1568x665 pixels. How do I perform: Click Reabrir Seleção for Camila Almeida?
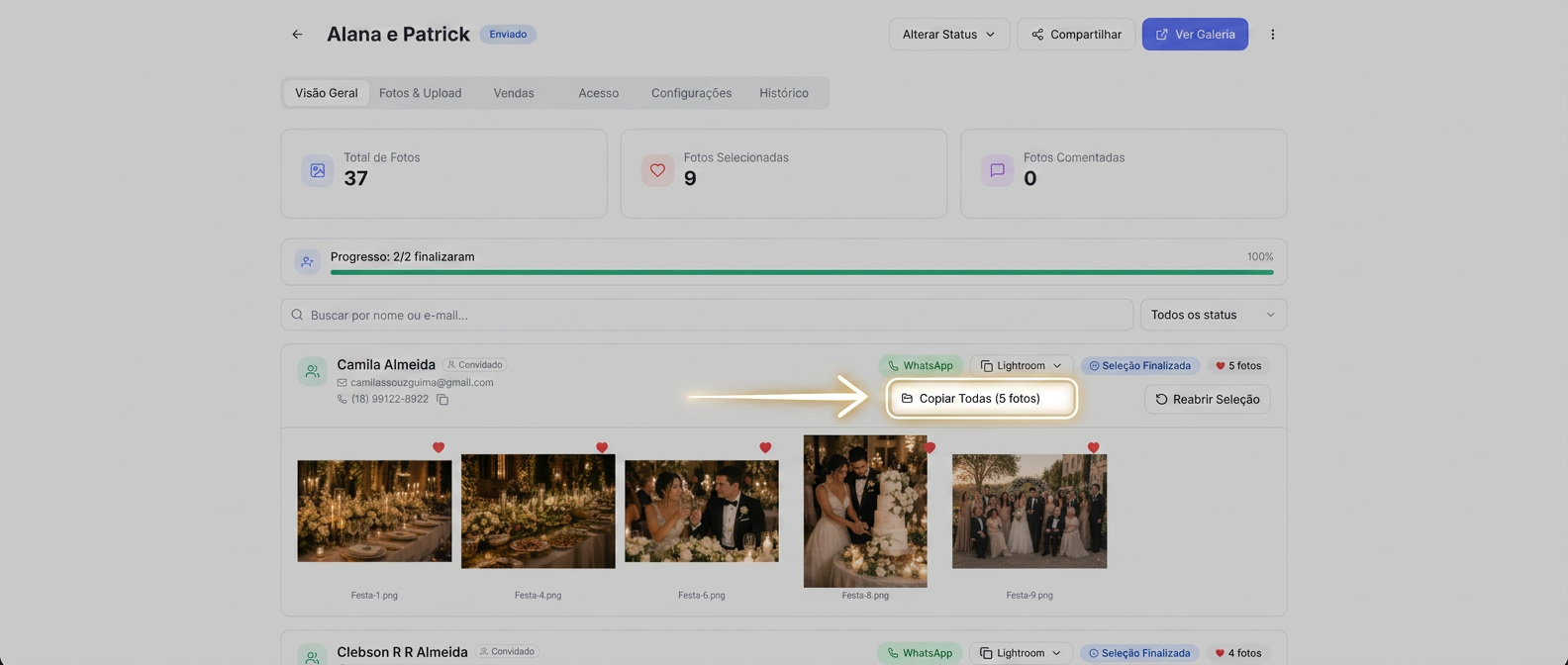click(x=1208, y=400)
